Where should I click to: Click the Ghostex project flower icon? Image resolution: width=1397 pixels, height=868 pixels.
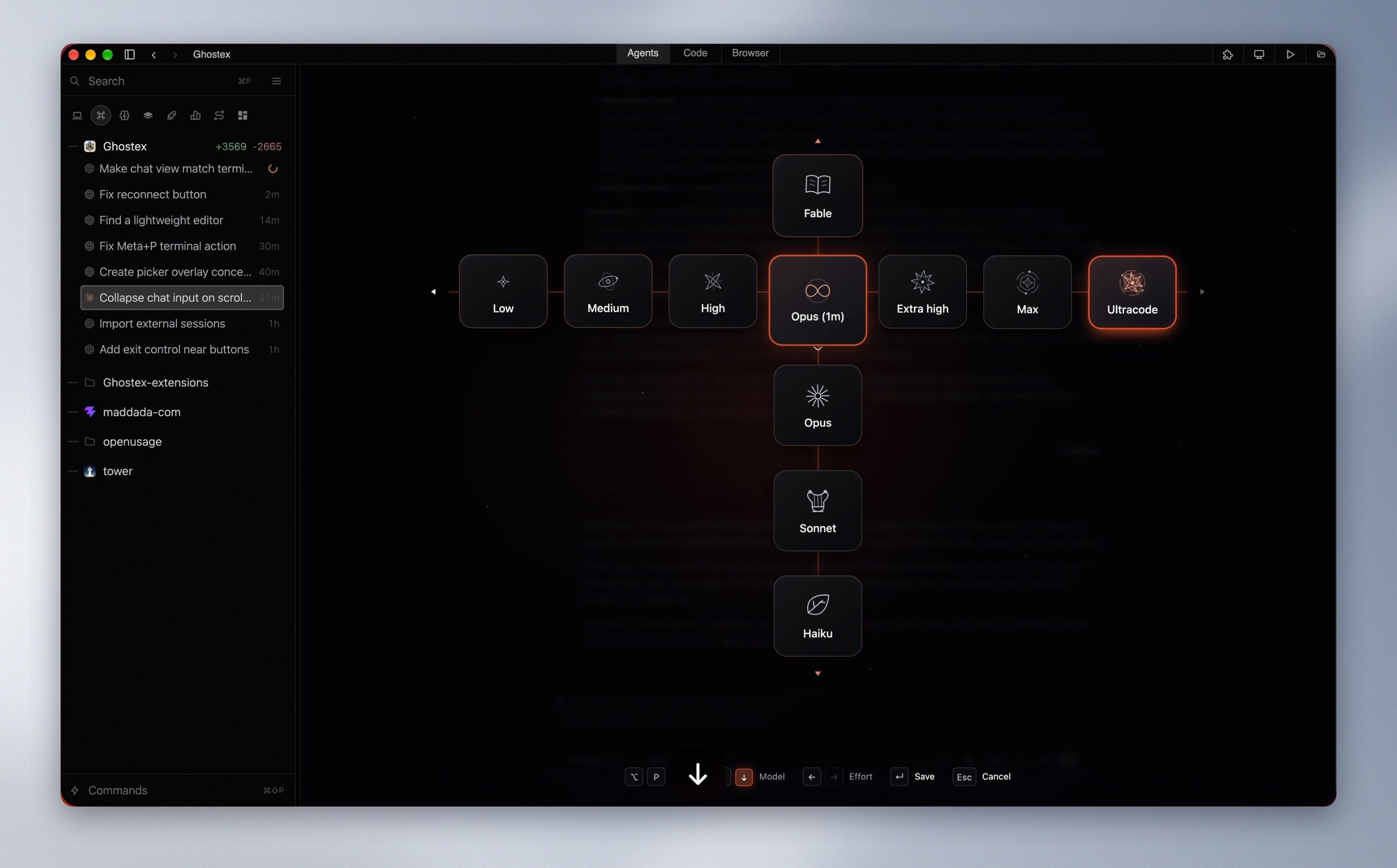tap(90, 146)
